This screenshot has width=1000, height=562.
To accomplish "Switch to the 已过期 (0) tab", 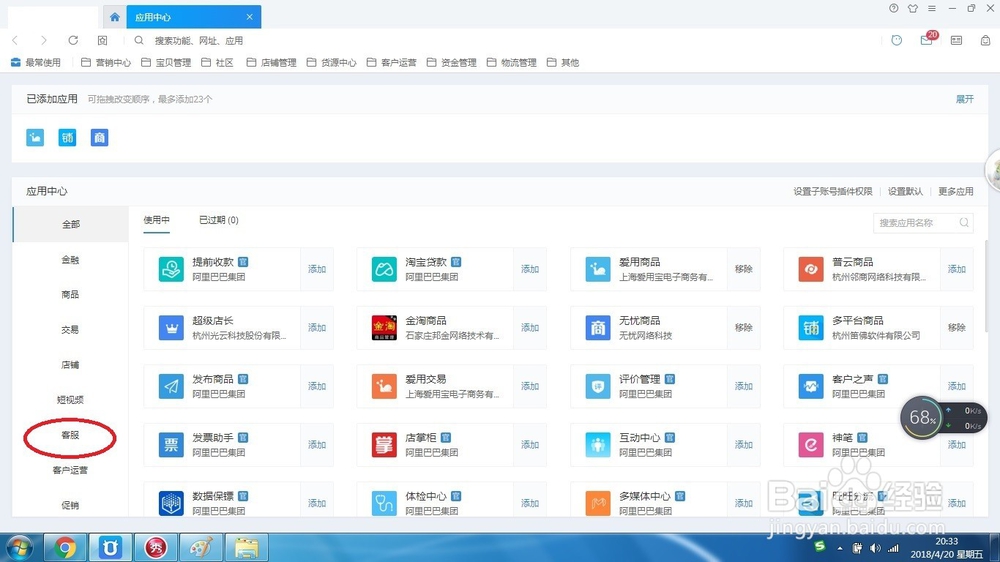I will tap(219, 220).
